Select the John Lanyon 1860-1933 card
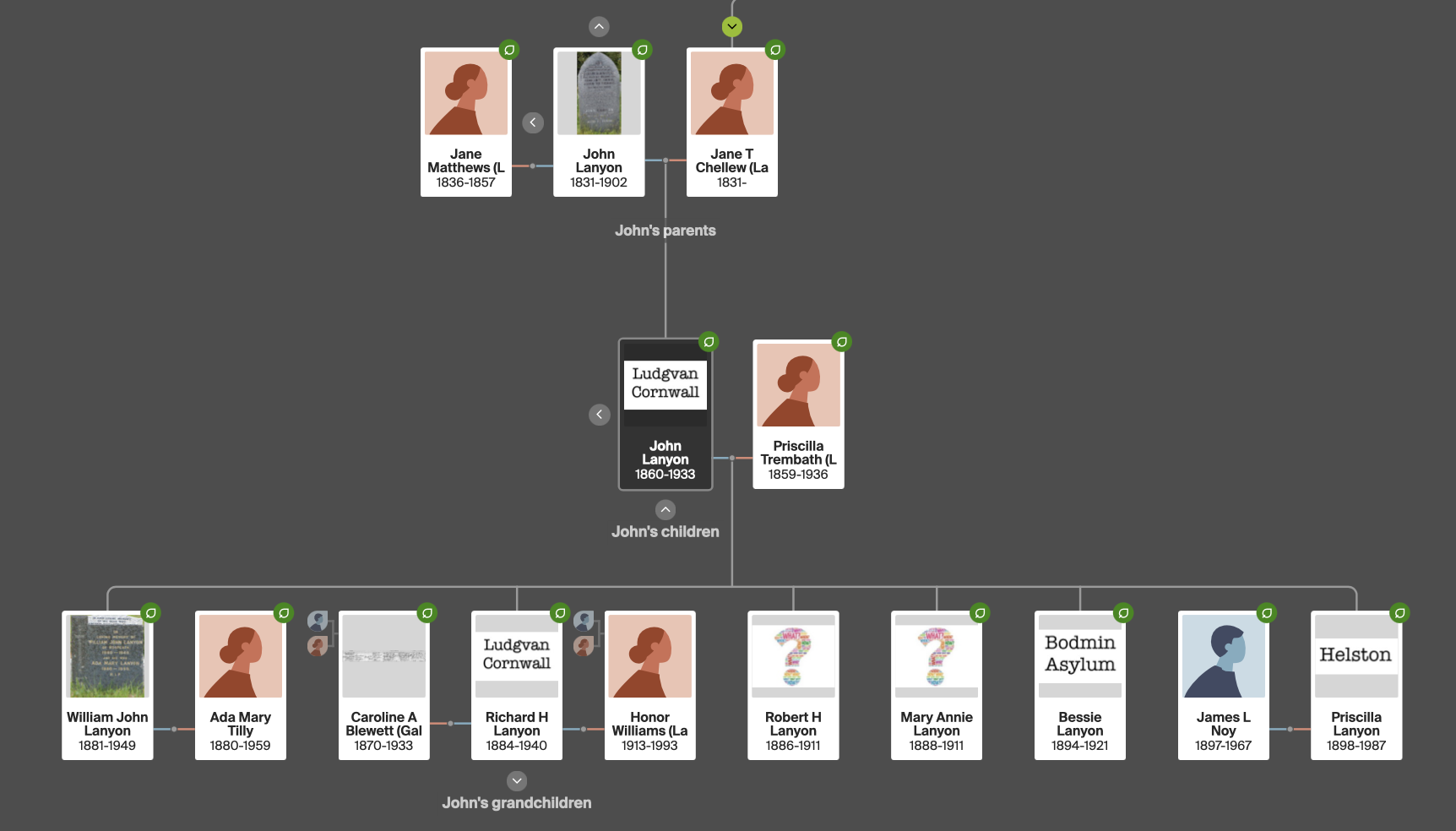The width and height of the screenshot is (1456, 831). tap(666, 414)
